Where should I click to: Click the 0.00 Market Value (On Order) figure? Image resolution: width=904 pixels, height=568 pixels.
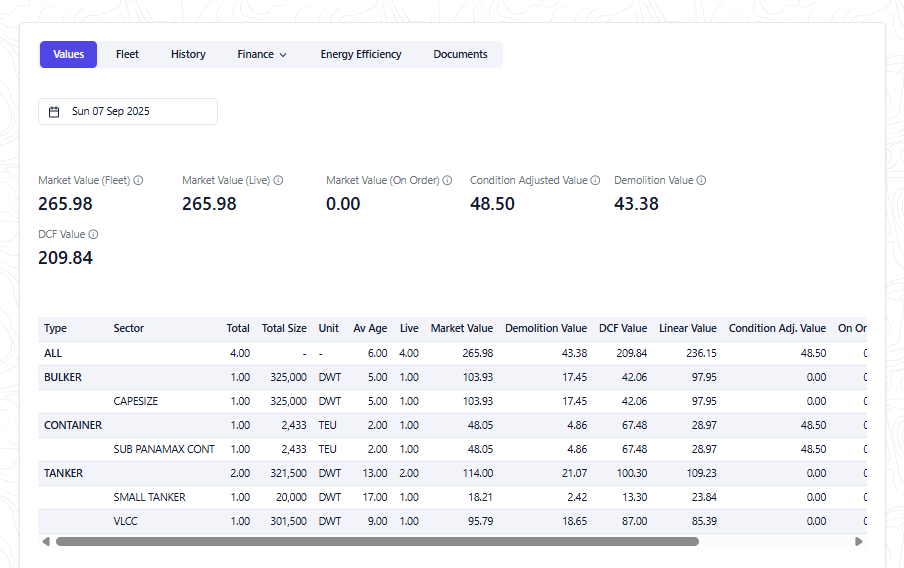click(x=343, y=204)
